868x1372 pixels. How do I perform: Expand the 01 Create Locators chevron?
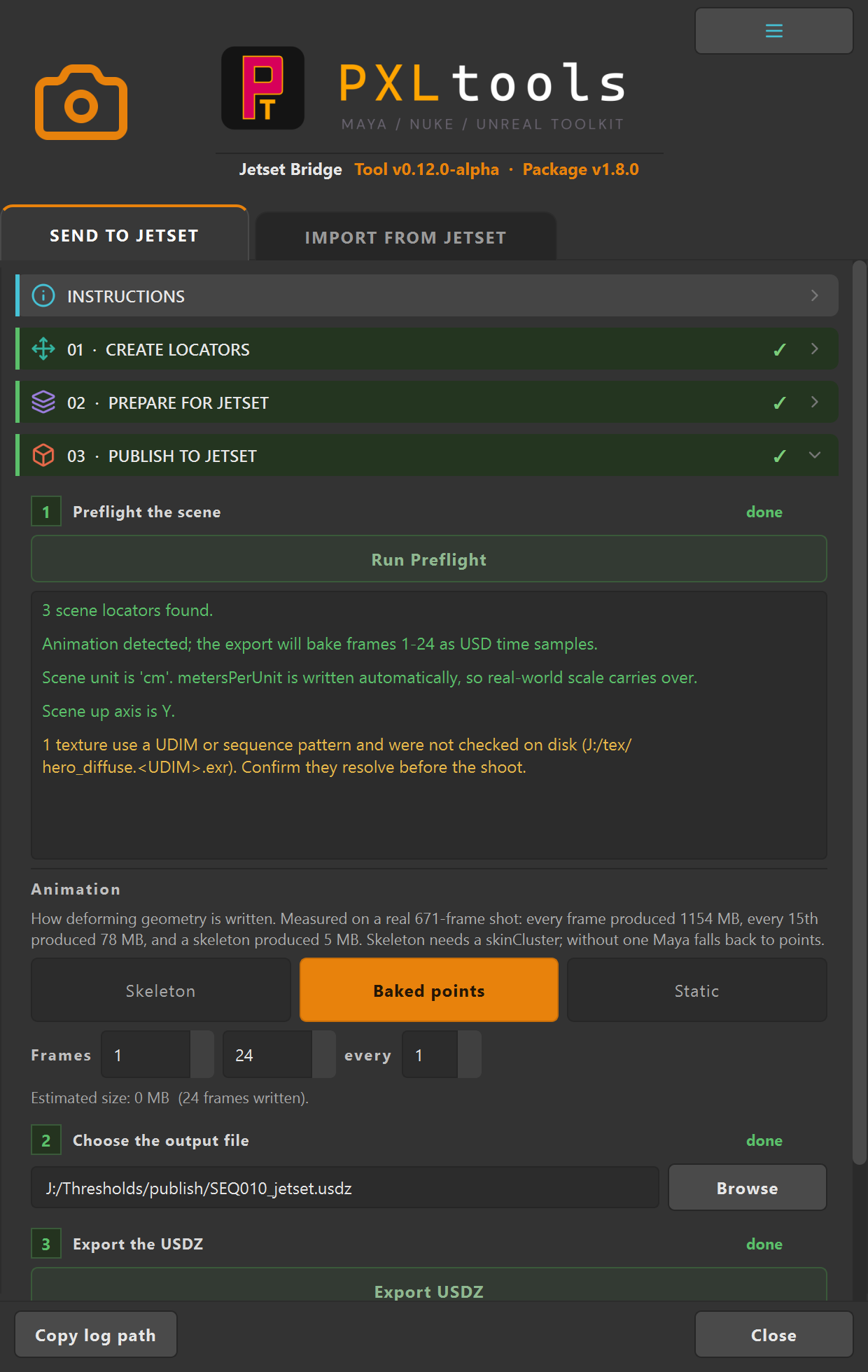(x=814, y=349)
